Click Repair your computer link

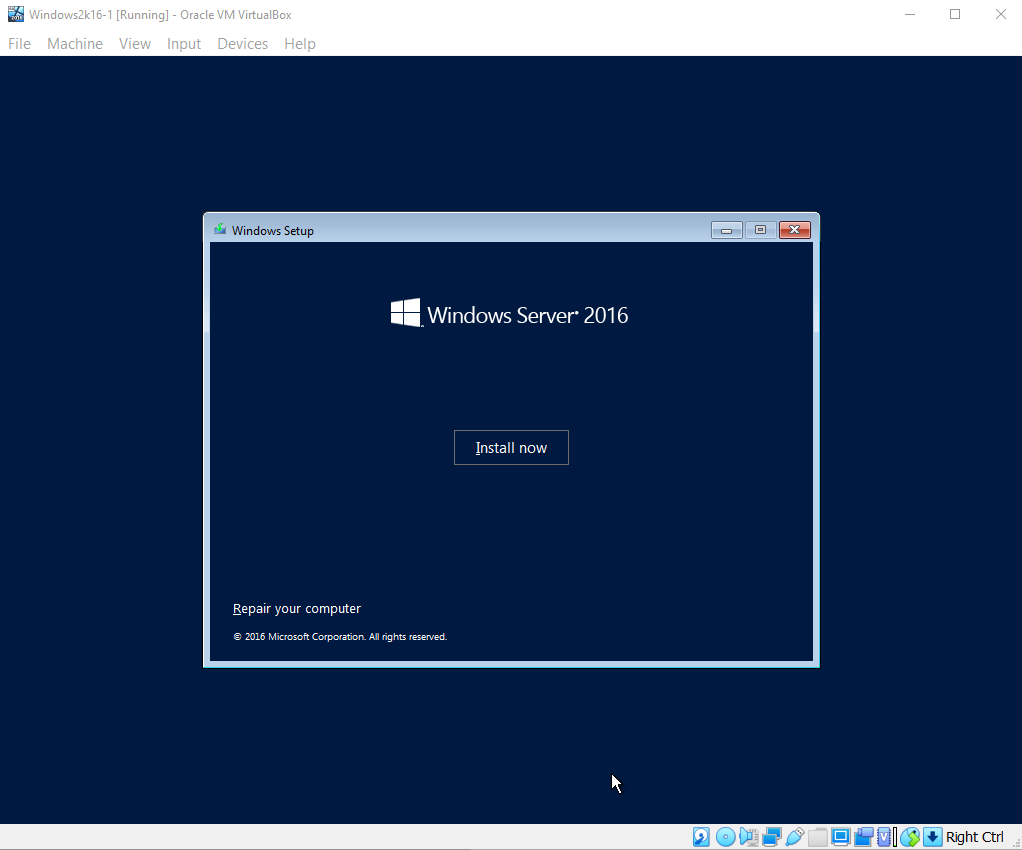[297, 609]
